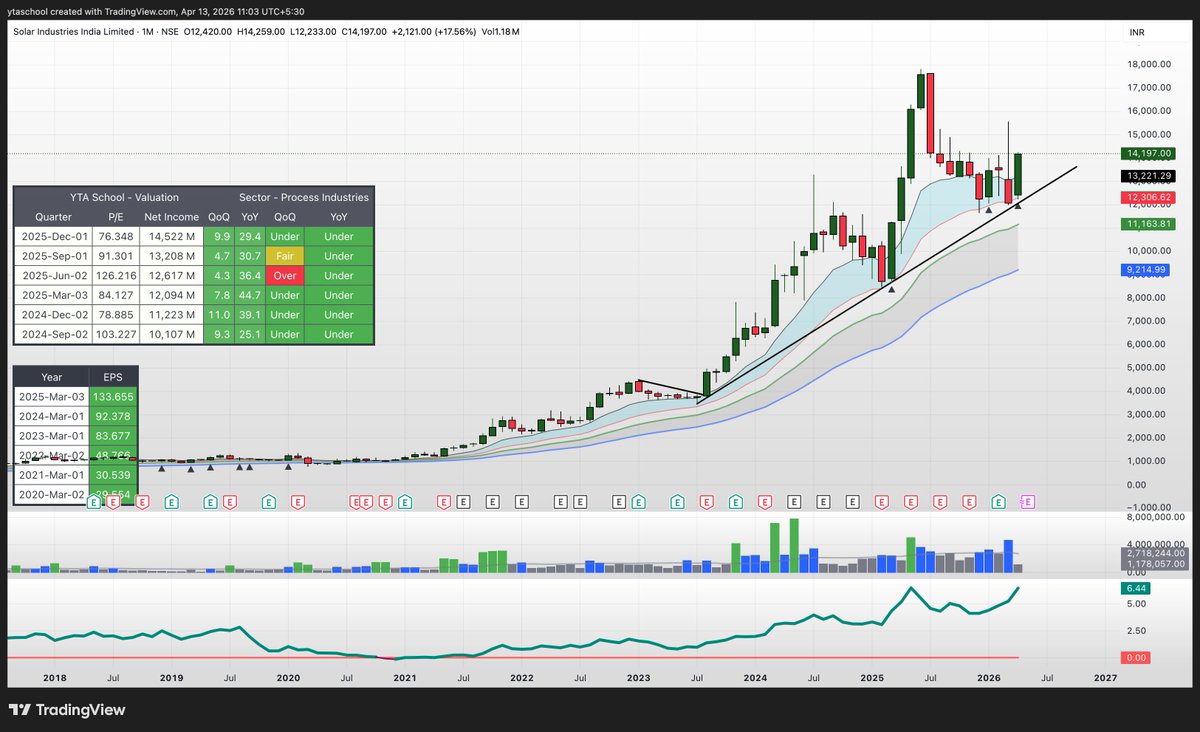Click the black 13,221.29 price label
The height and width of the screenshot is (732, 1200).
tap(1146, 176)
